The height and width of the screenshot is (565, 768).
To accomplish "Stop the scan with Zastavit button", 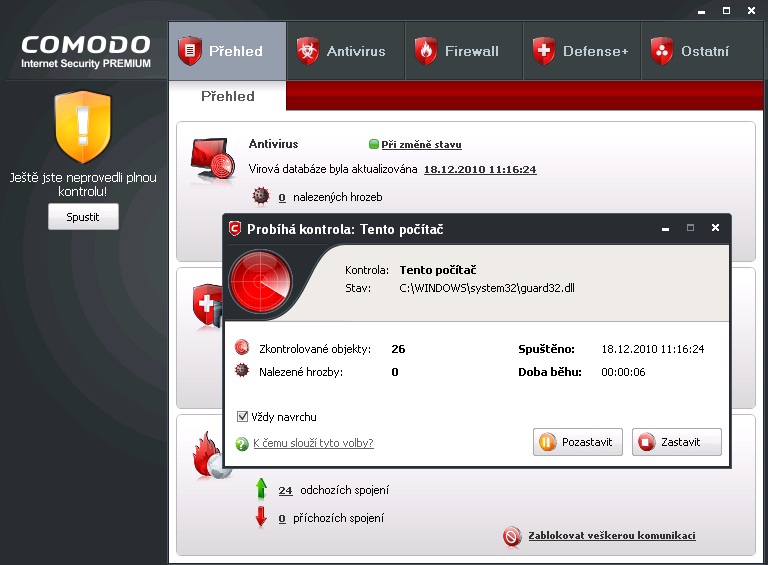I will click(x=677, y=442).
